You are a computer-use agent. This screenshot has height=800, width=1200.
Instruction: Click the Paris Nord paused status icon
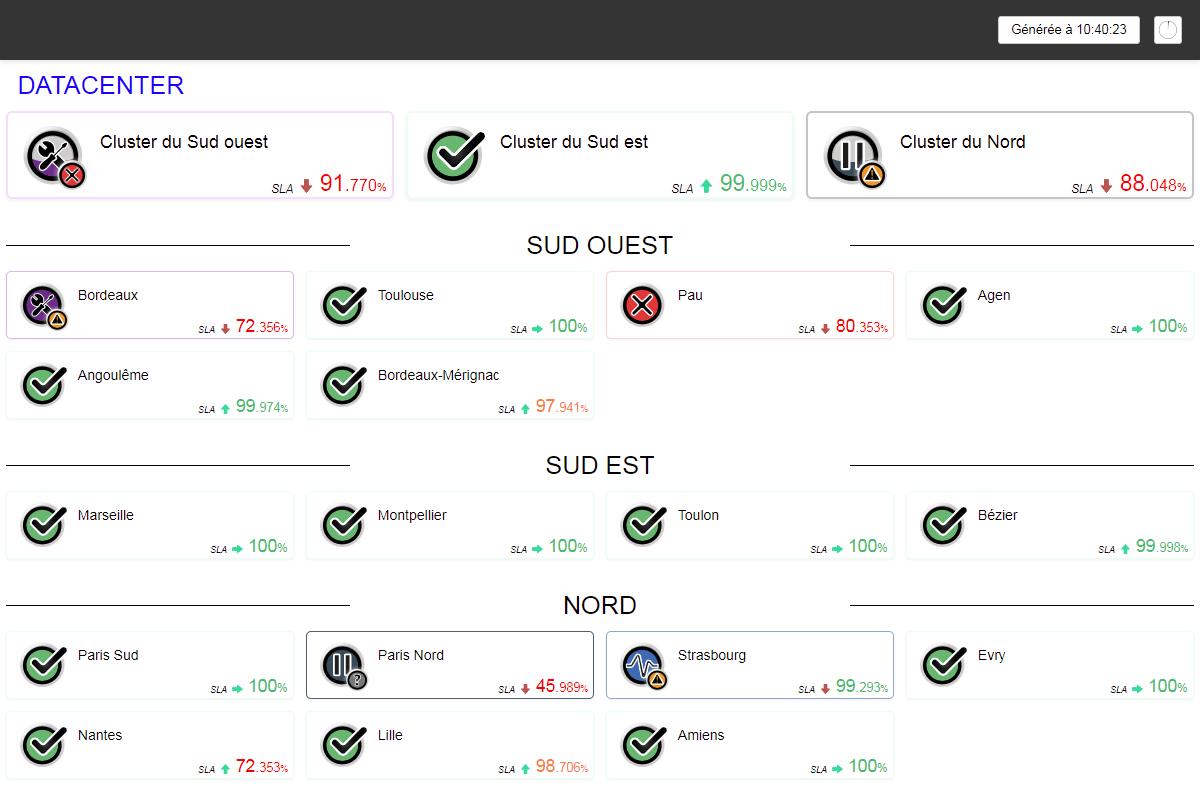[343, 665]
